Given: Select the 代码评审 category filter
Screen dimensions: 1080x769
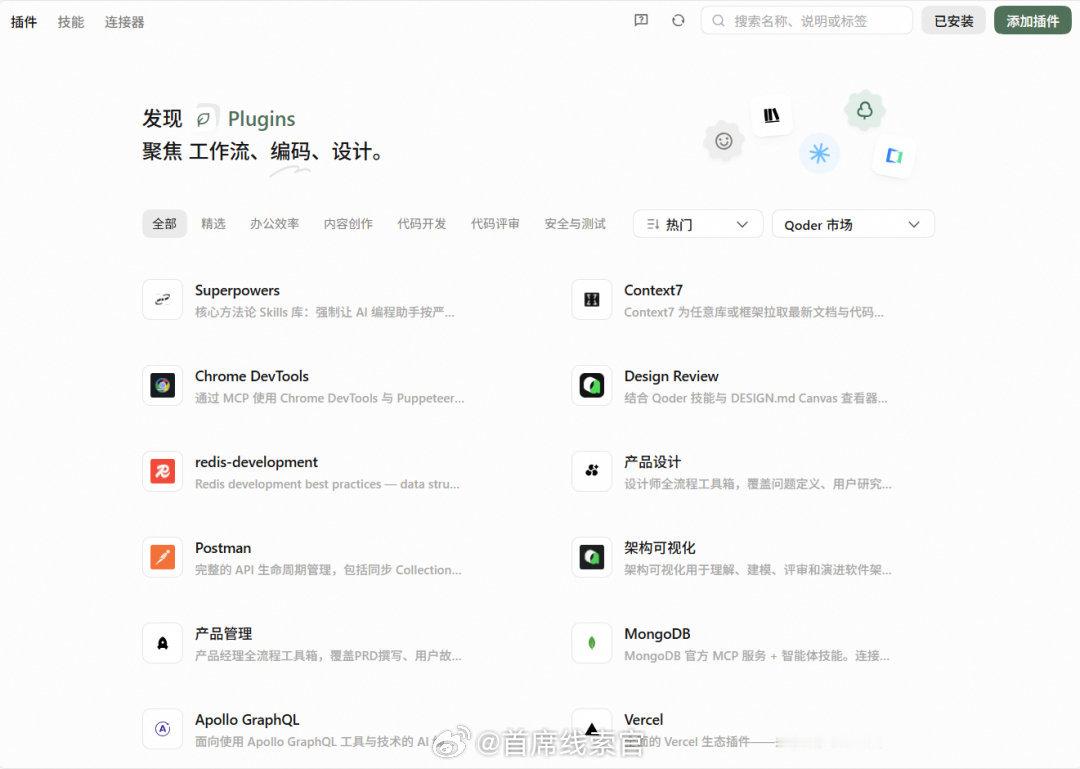Looking at the screenshot, I should (495, 224).
